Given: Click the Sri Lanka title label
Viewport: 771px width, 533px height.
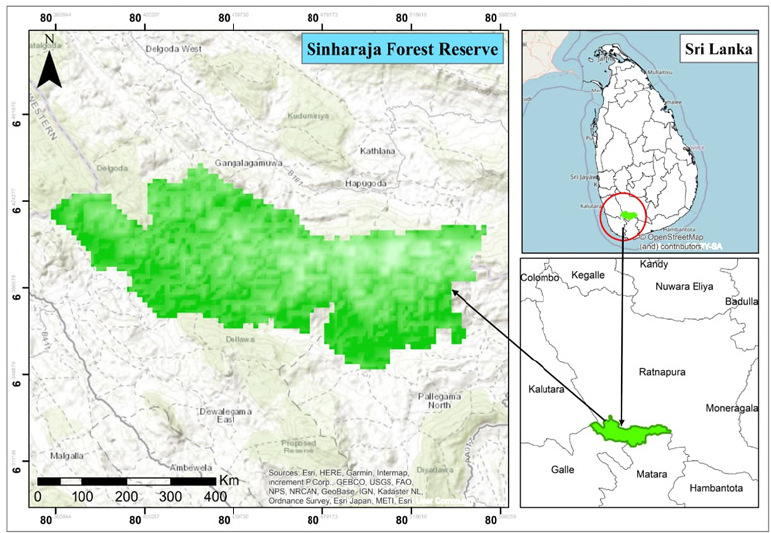Looking at the screenshot, I should 718,50.
